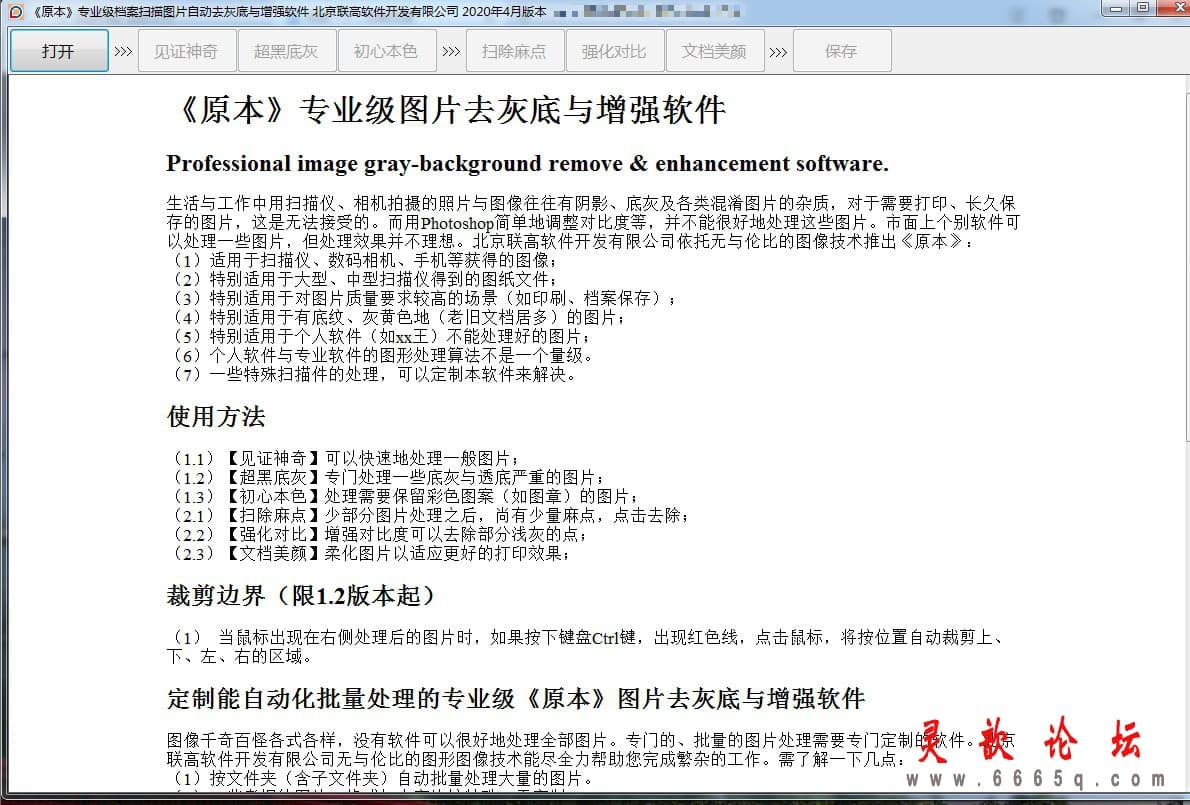1190x805 pixels.
Task: Click the line （3）特别适用于对图片质量要求较高的场景
Action: (423, 298)
